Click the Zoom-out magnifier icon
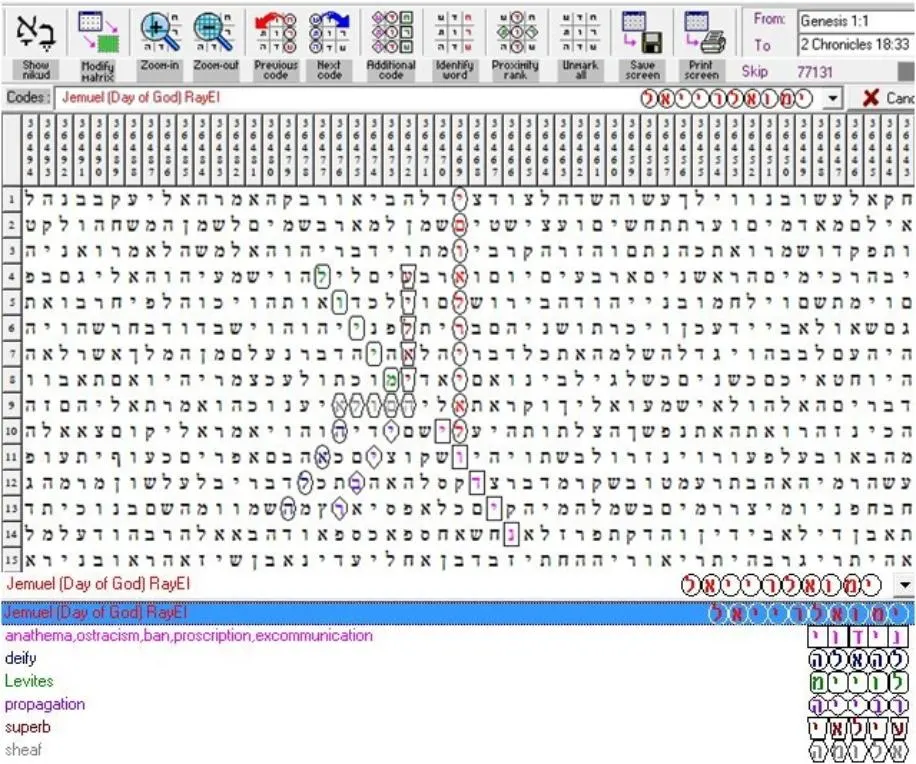The height and width of the screenshot is (764, 916). coord(215,33)
